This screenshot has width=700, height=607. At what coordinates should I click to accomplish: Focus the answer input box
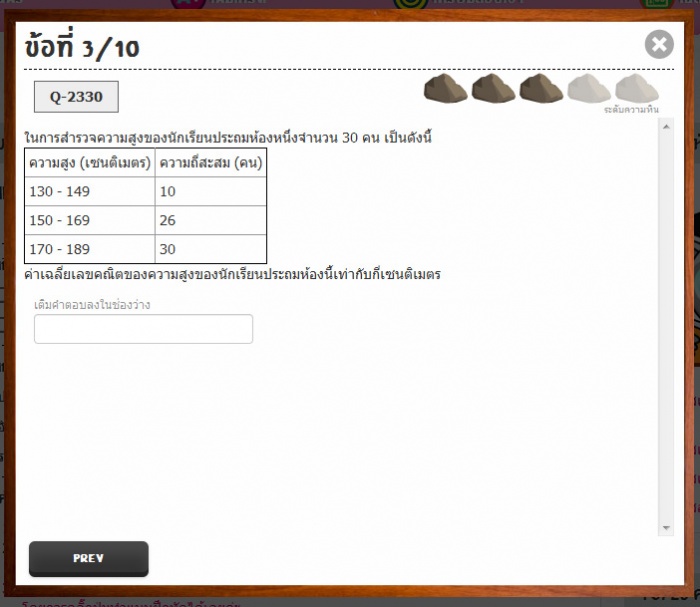point(143,329)
